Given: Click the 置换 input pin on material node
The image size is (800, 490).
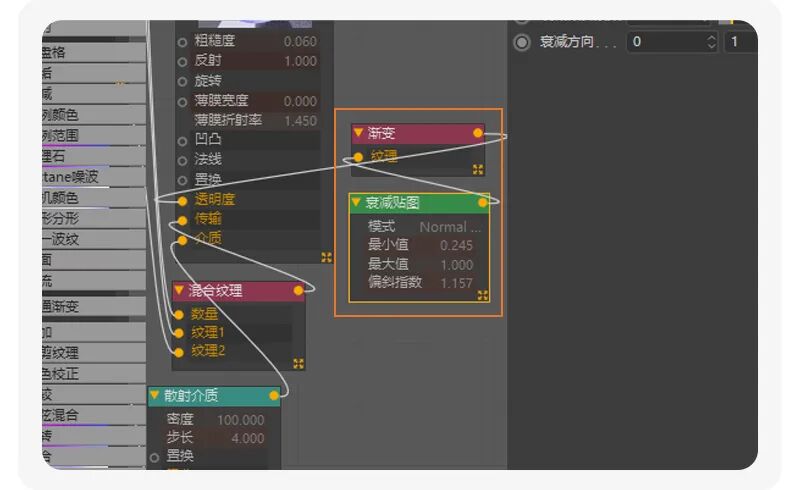Looking at the screenshot, I should click(182, 180).
